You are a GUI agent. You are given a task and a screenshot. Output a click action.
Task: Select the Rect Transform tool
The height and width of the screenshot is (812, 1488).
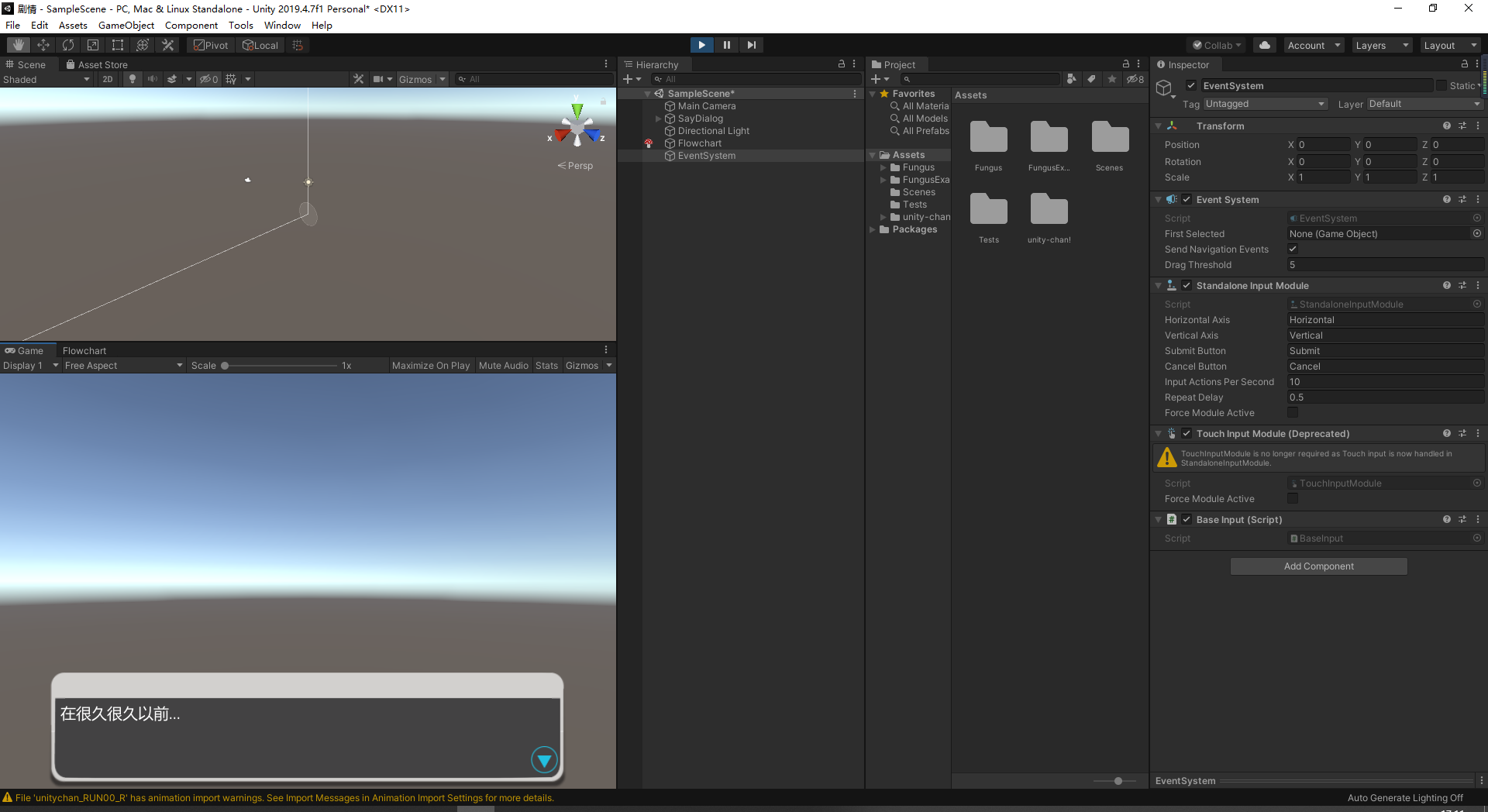tap(118, 44)
